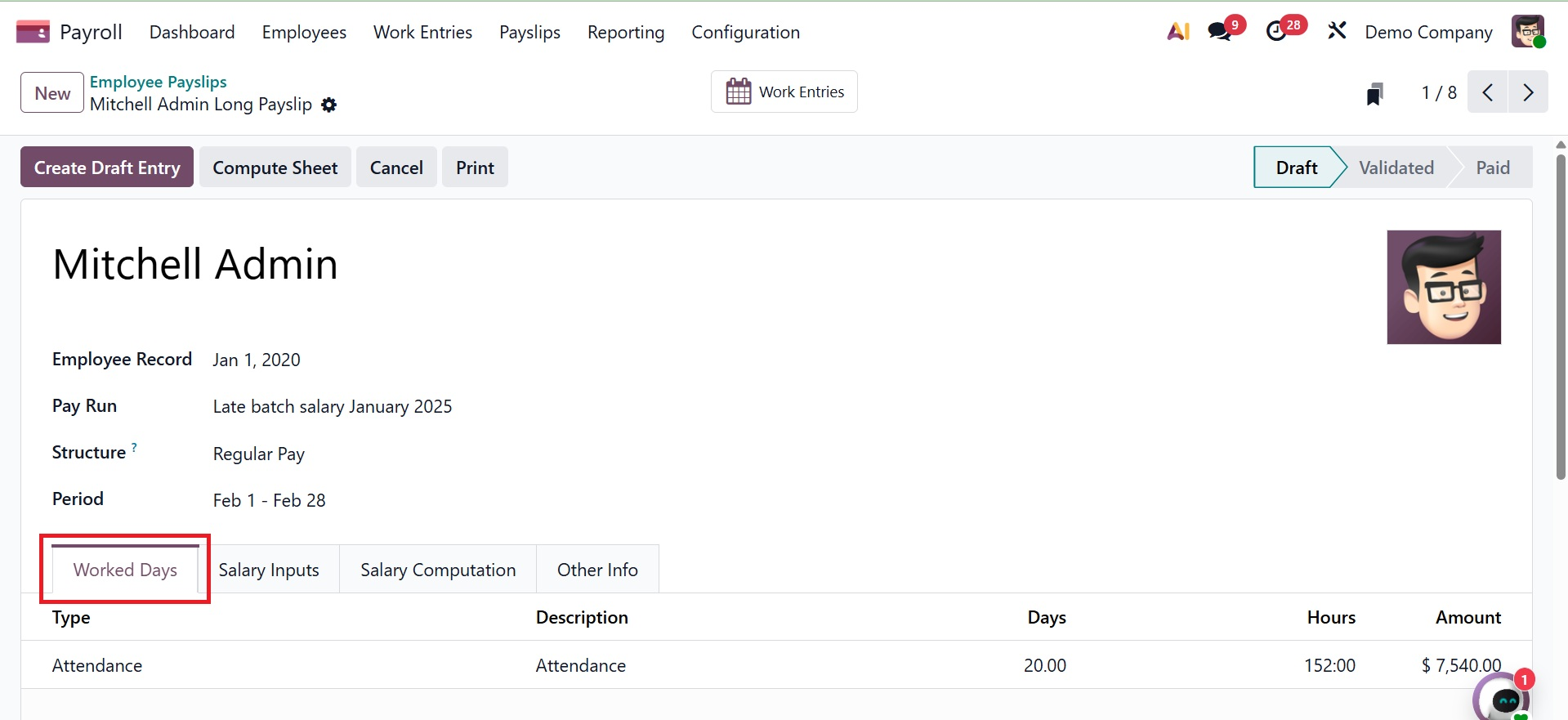This screenshot has width=1568, height=720.
Task: Go to next payslip record arrow
Action: pyautogui.click(x=1528, y=92)
